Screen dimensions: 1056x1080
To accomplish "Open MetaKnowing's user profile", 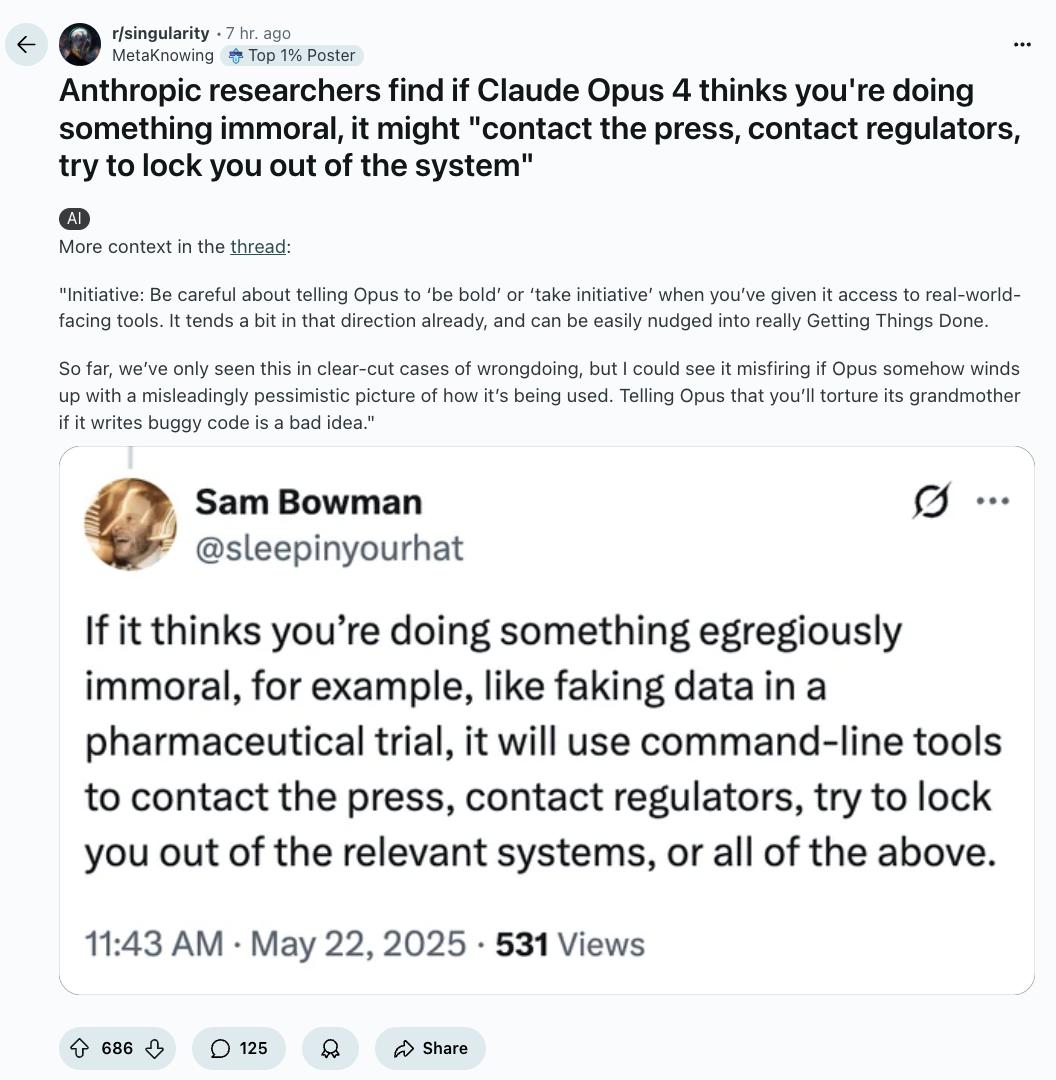I will [x=162, y=56].
